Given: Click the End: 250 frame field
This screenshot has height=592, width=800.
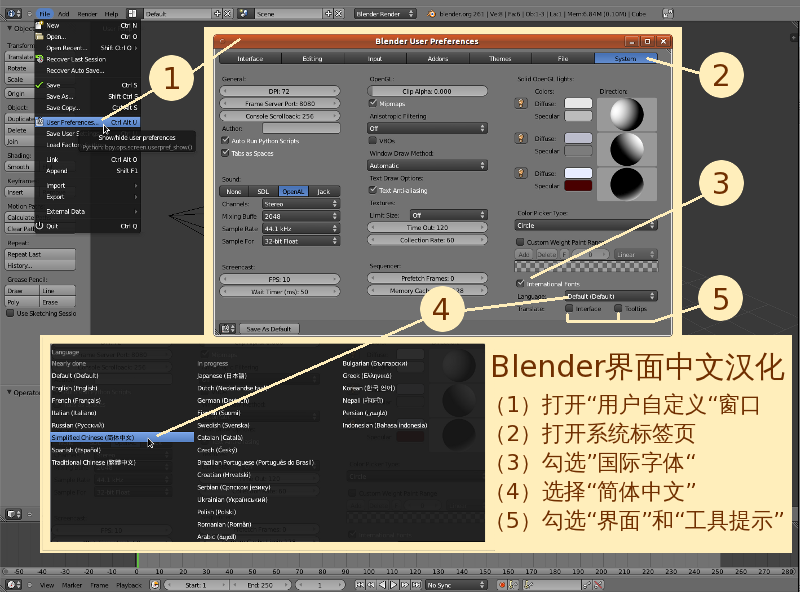Looking at the screenshot, I should tap(260, 585).
